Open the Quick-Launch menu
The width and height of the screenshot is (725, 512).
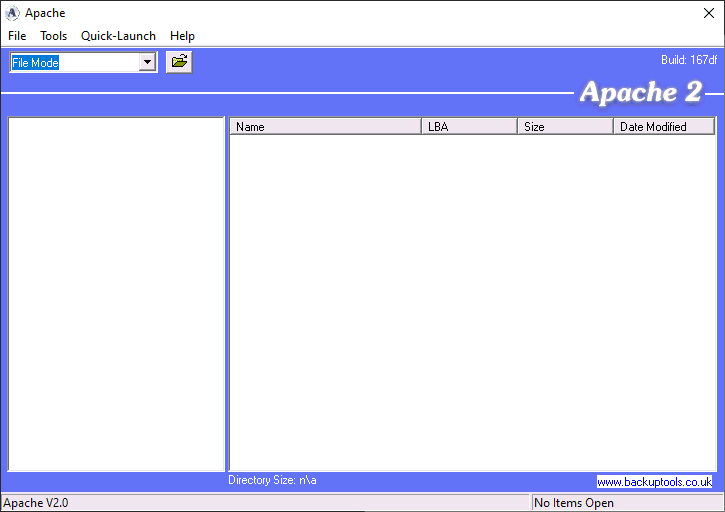coord(118,36)
